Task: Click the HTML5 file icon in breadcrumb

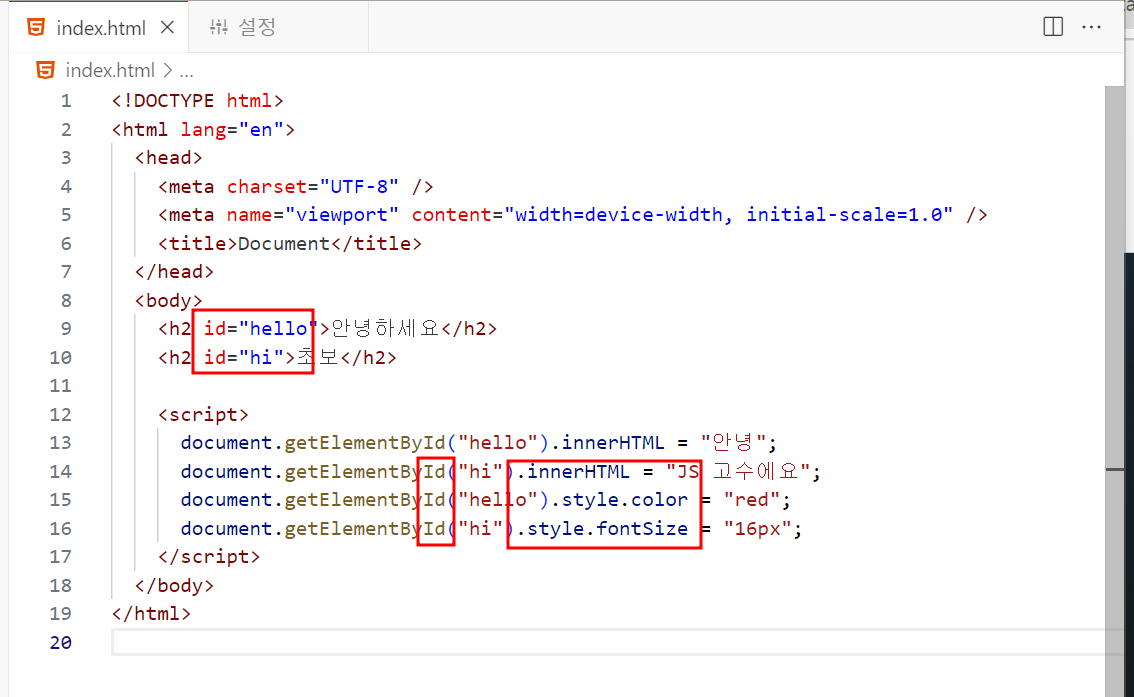Action: (46, 70)
